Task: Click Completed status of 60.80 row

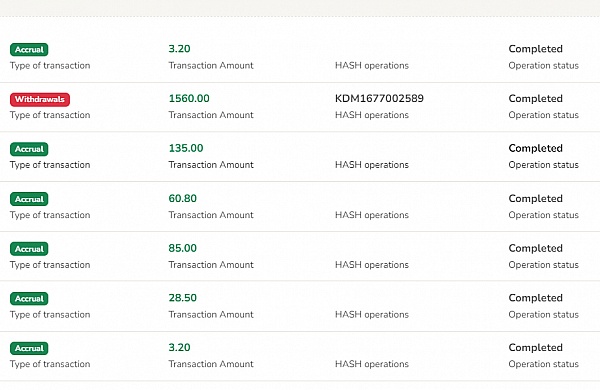Action: (x=535, y=199)
